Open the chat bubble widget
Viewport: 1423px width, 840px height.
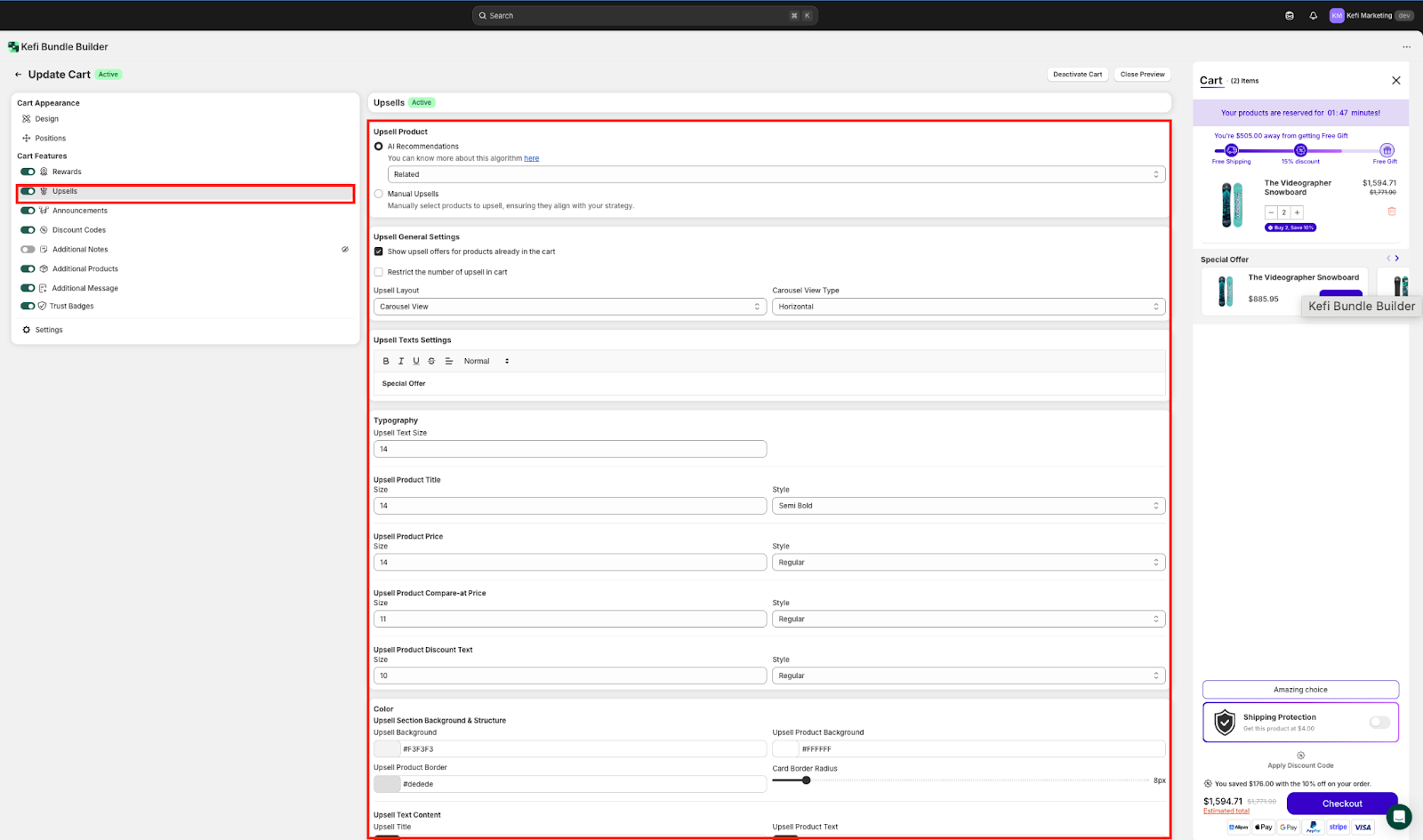pos(1398,816)
